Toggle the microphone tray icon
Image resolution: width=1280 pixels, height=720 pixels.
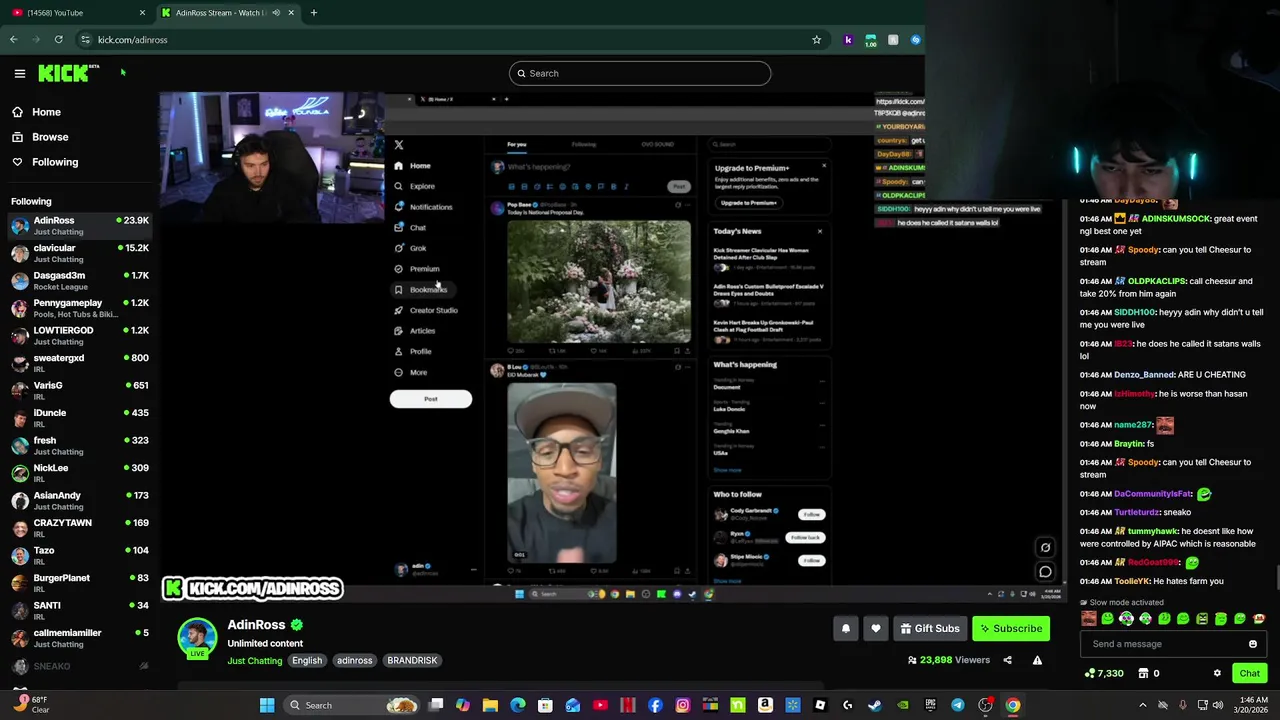[x=1182, y=705]
